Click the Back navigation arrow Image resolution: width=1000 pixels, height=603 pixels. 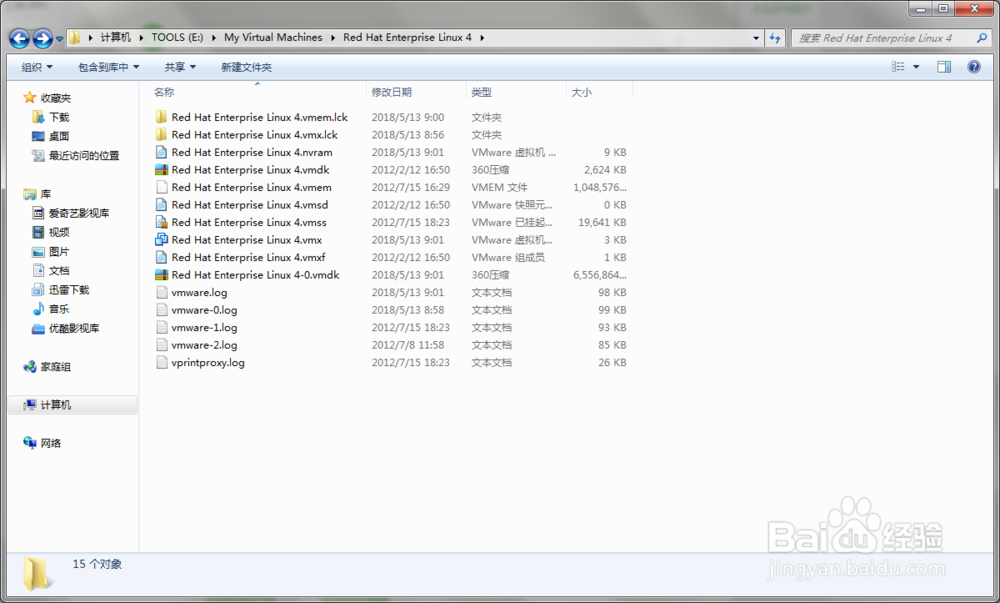click(x=20, y=39)
